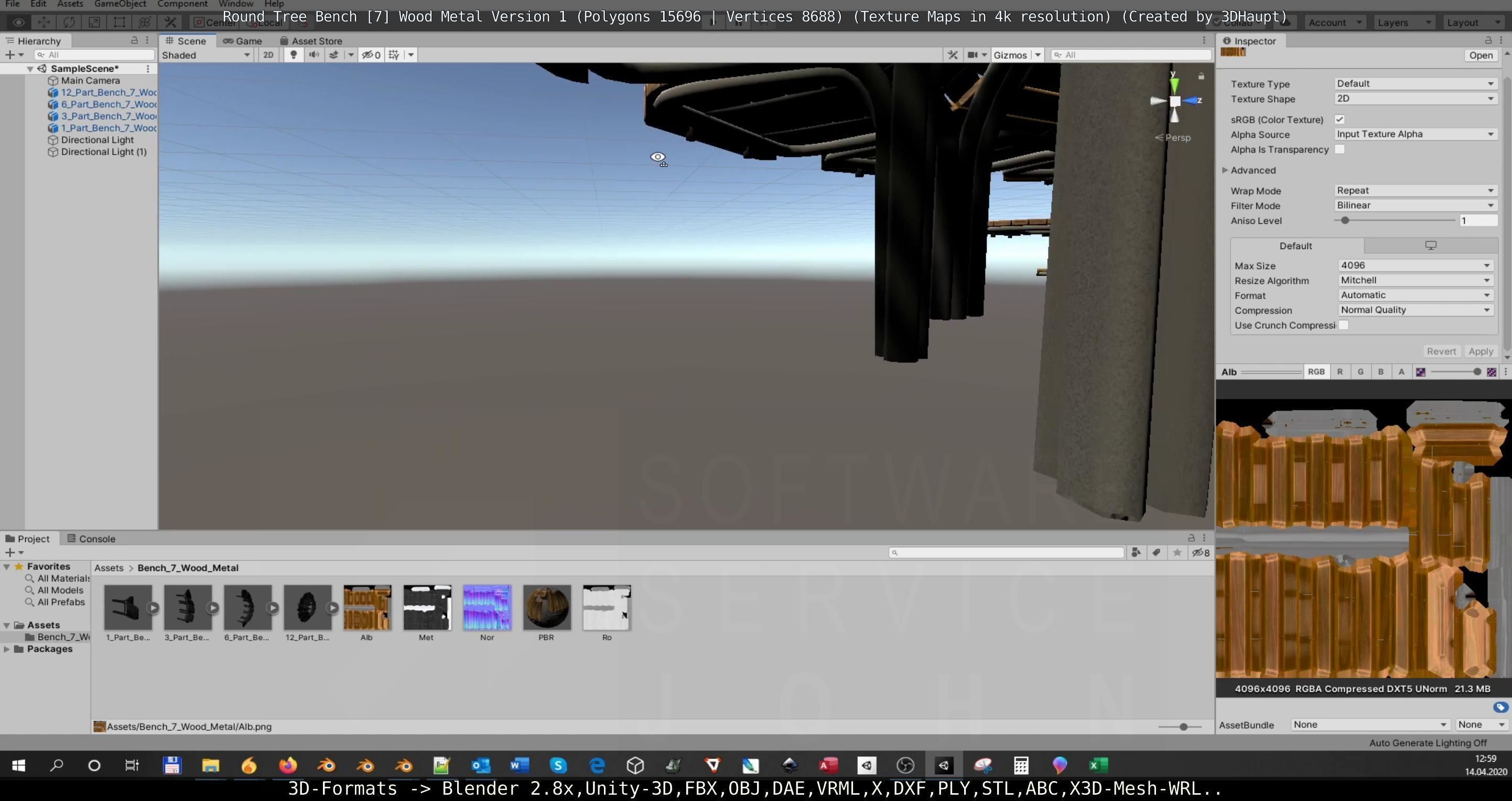The width and height of the screenshot is (1512, 801).
Task: Click the Apply button in Inspector
Action: pyautogui.click(x=1481, y=351)
